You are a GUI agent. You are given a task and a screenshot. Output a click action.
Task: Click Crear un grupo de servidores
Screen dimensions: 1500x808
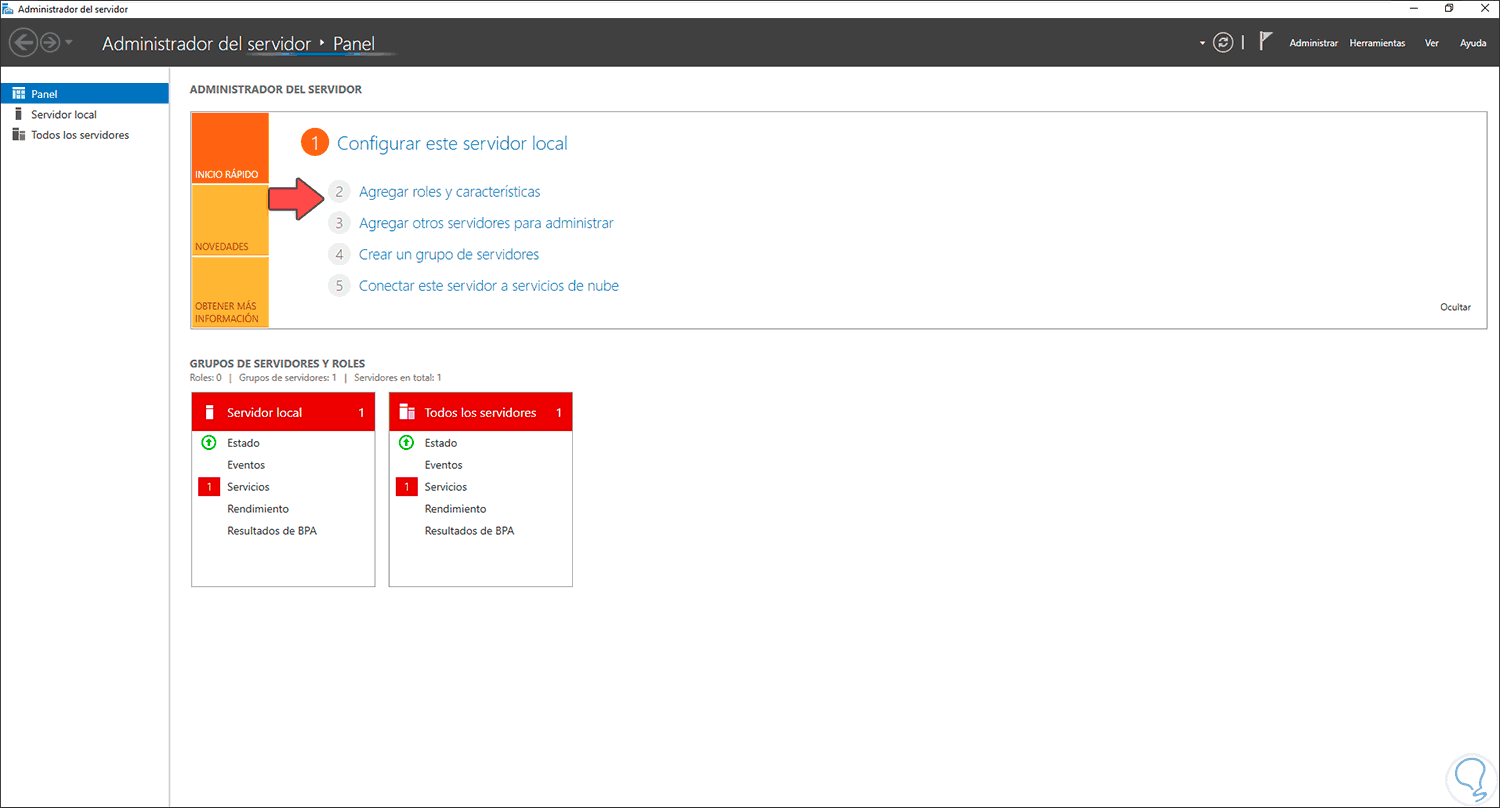point(449,254)
